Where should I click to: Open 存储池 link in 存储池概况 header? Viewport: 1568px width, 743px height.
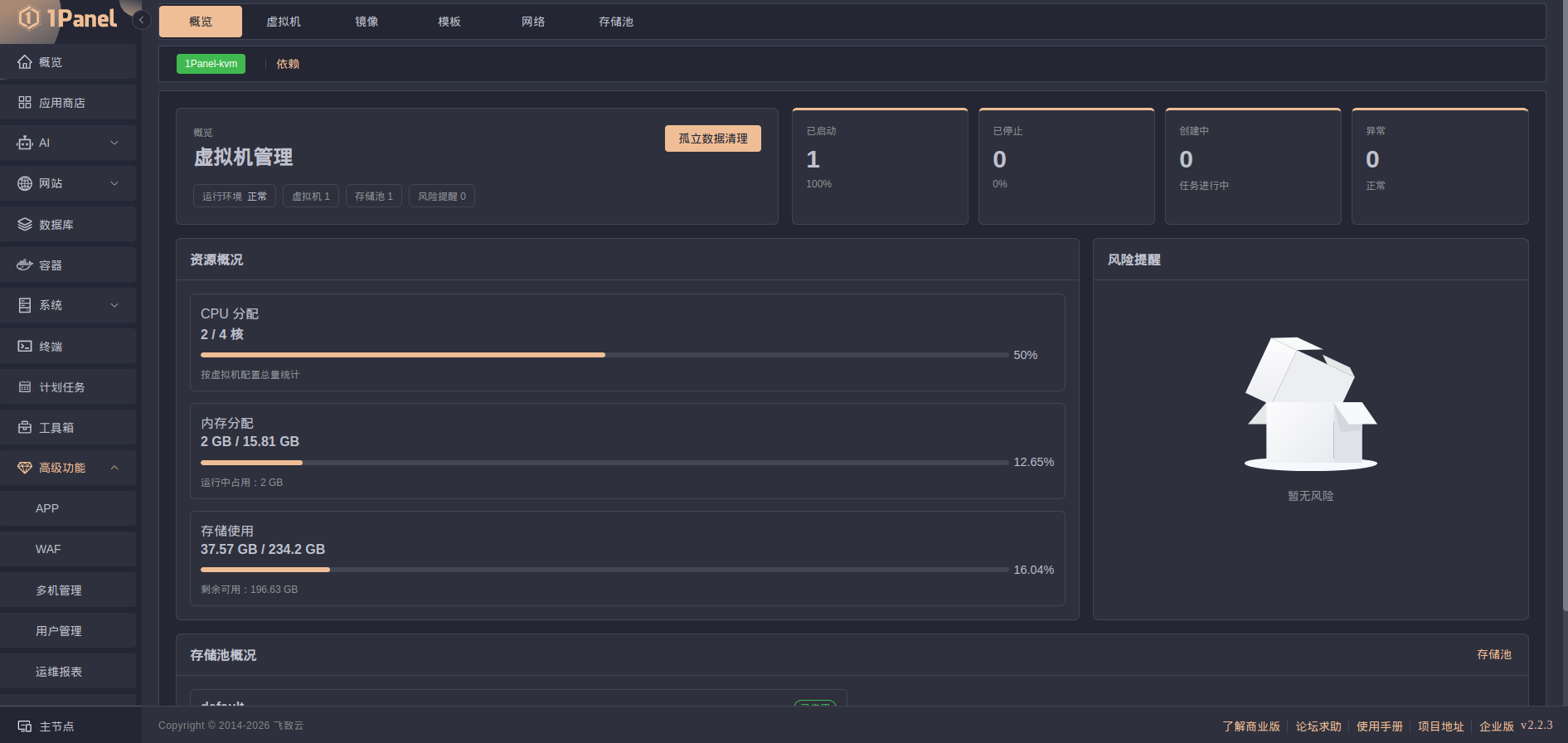tap(1494, 654)
